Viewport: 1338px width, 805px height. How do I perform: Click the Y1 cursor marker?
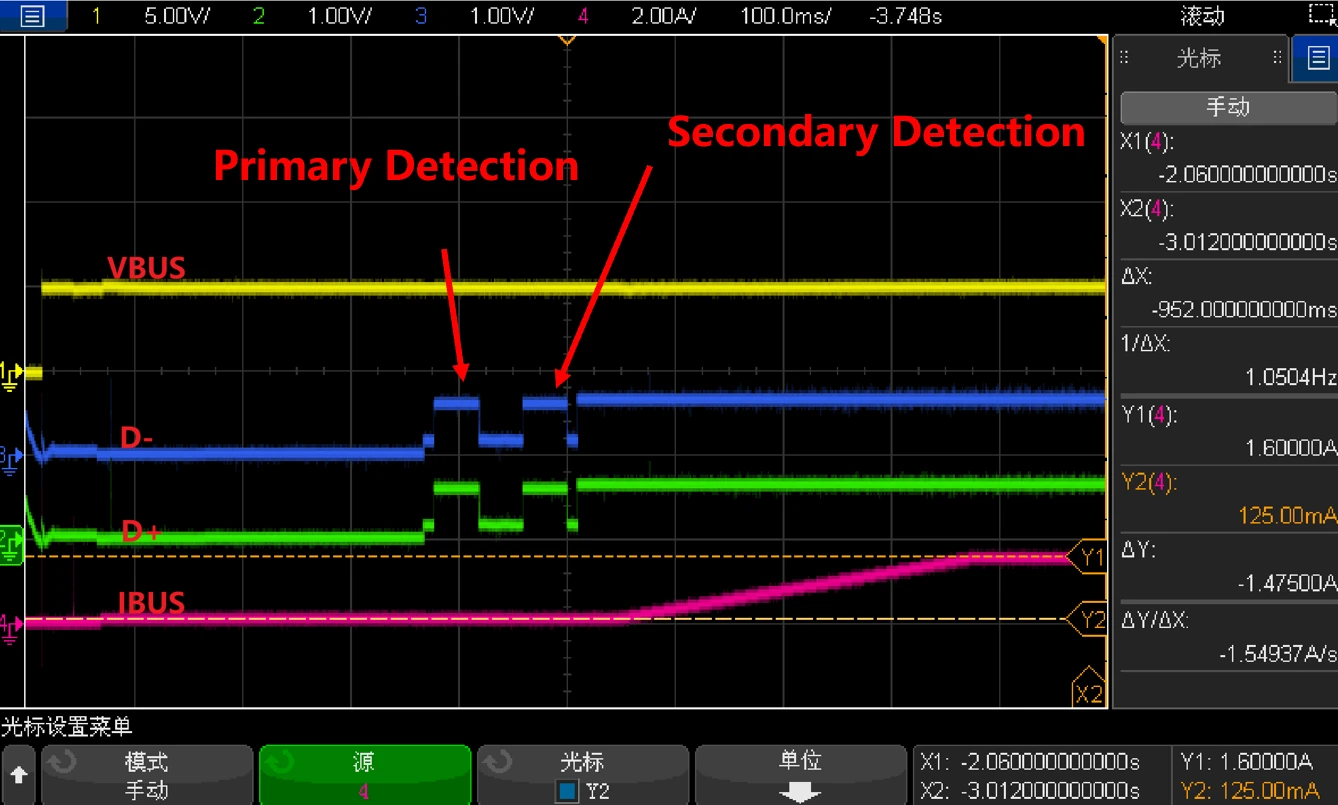1089,556
